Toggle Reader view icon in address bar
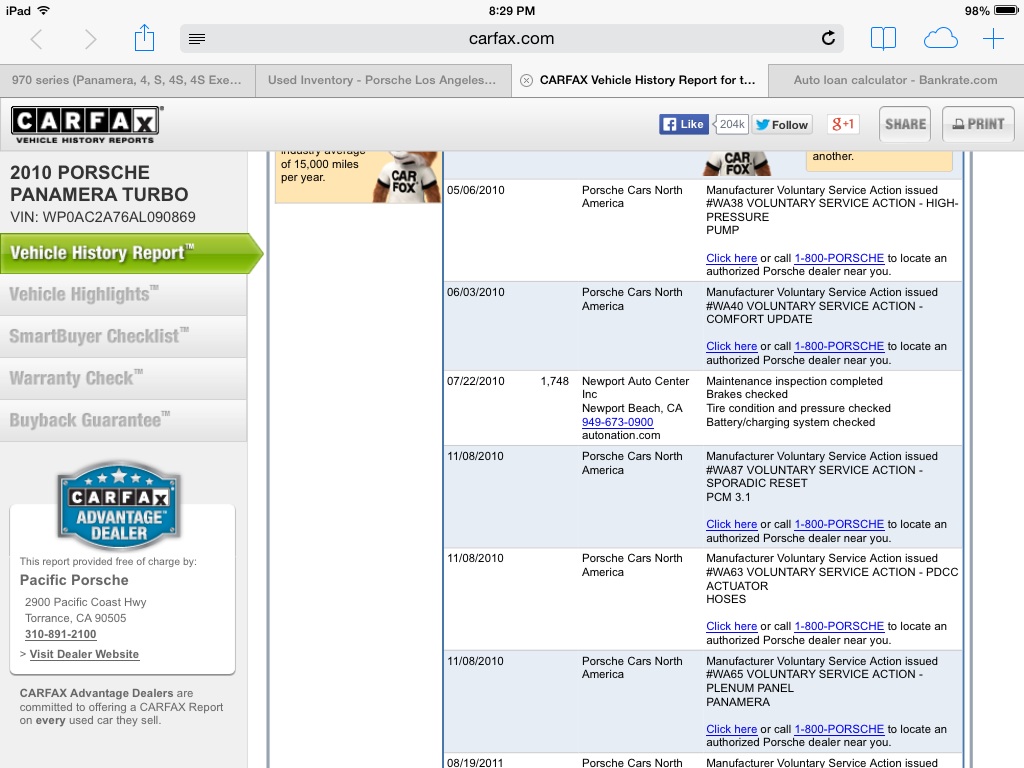 pos(197,39)
